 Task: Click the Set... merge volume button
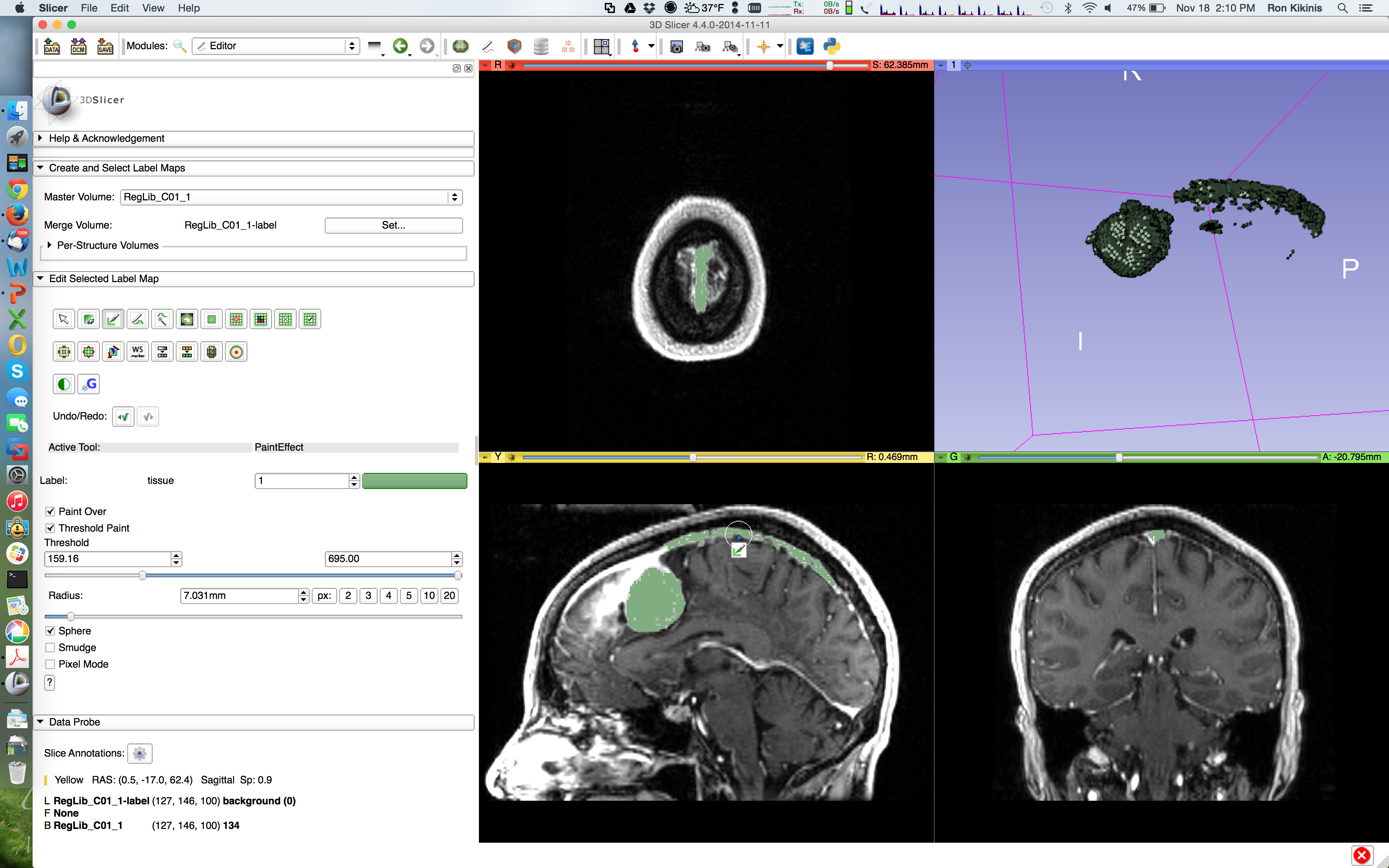(x=393, y=225)
